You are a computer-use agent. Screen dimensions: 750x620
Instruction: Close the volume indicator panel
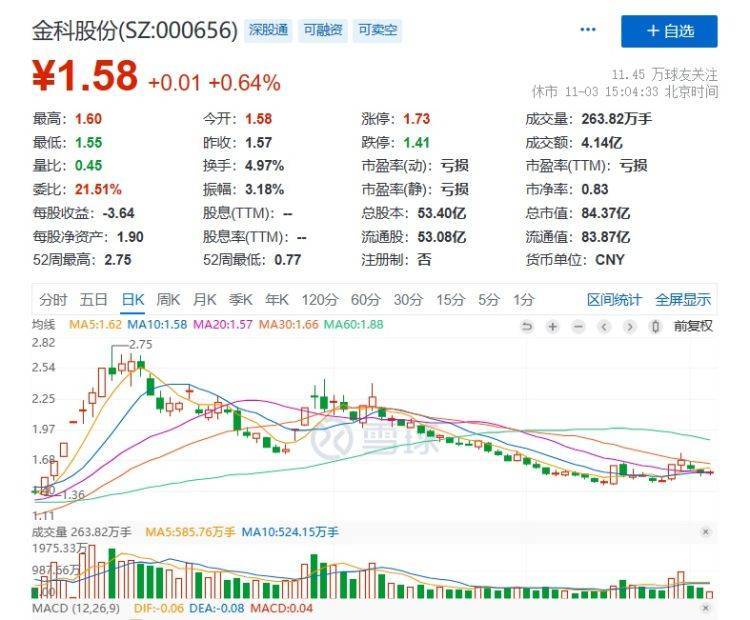706,532
